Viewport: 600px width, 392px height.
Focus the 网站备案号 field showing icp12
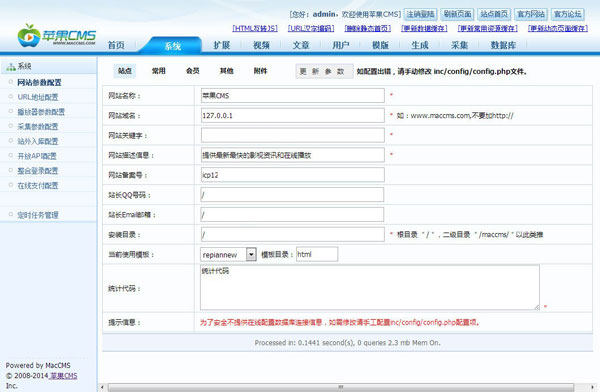tap(293, 175)
